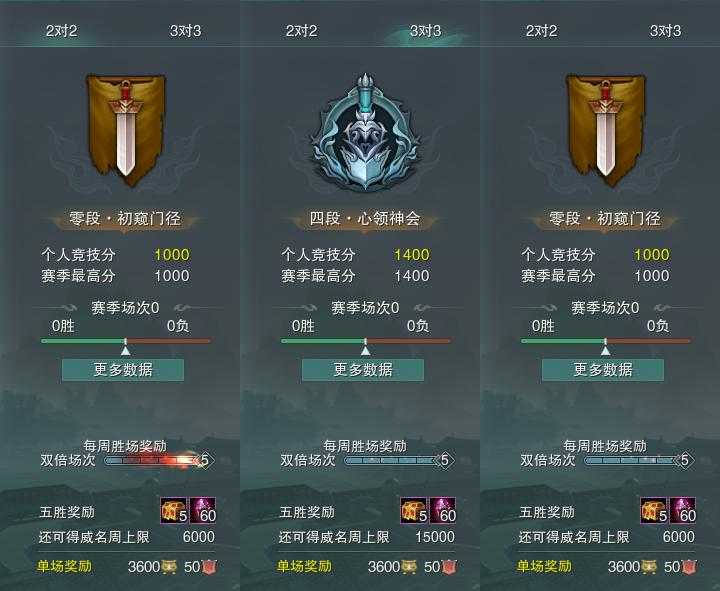Image resolution: width=720 pixels, height=591 pixels.
Task: Click the win-loss ratio bar marker in middle panel
Action: tap(366, 346)
